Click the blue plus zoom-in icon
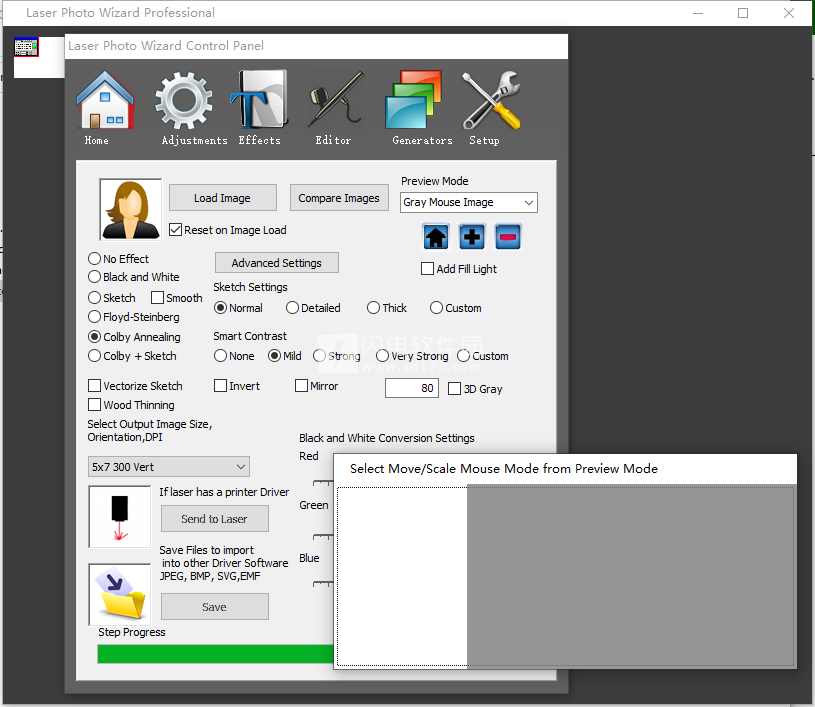 click(471, 237)
